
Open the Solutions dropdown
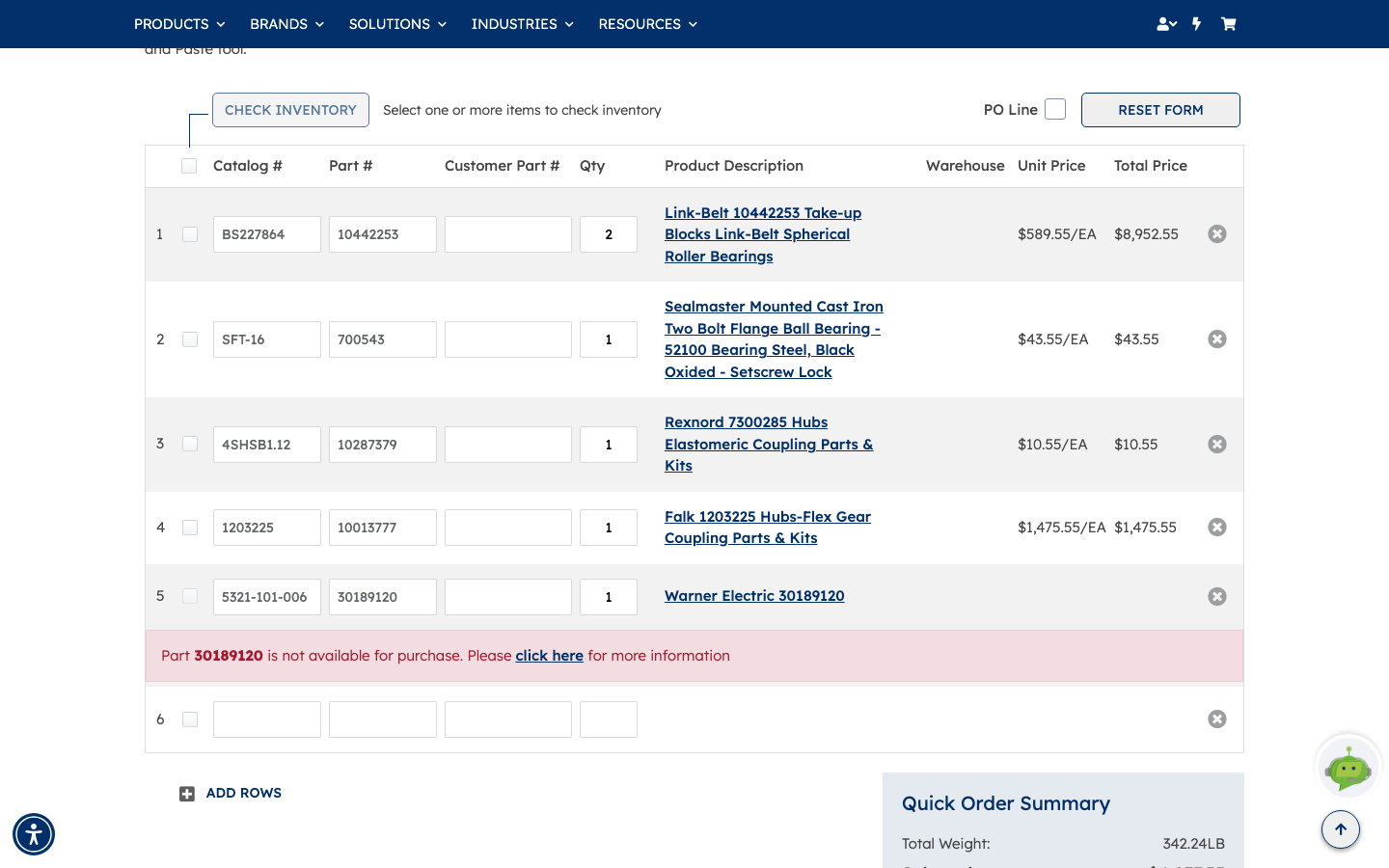(397, 24)
